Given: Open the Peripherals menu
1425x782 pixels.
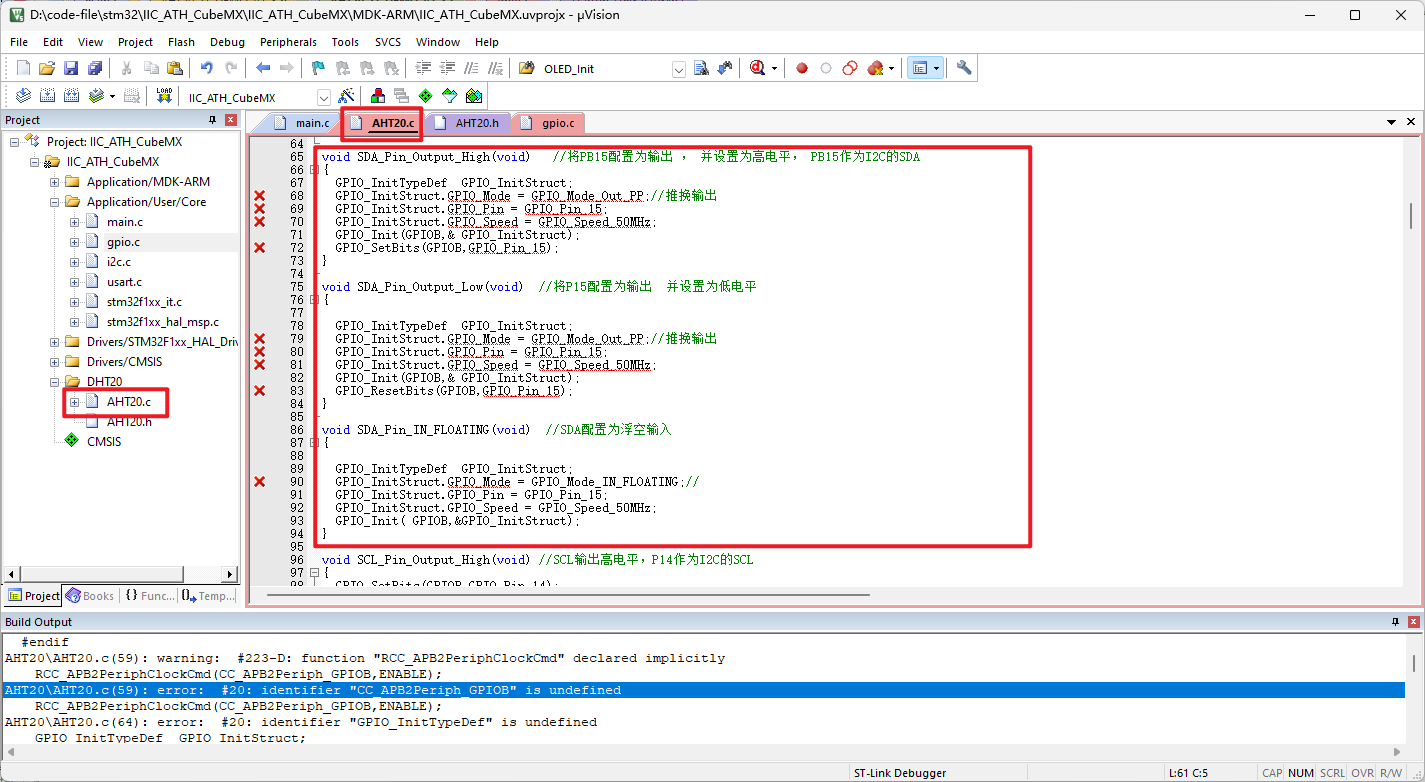Looking at the screenshot, I should click(x=288, y=42).
